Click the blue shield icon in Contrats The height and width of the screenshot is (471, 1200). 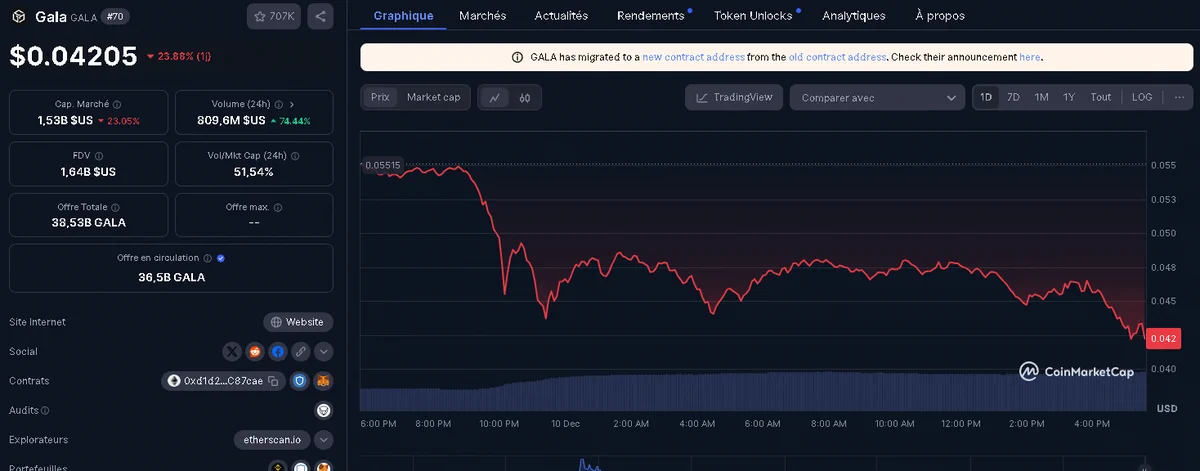pyautogui.click(x=301, y=381)
